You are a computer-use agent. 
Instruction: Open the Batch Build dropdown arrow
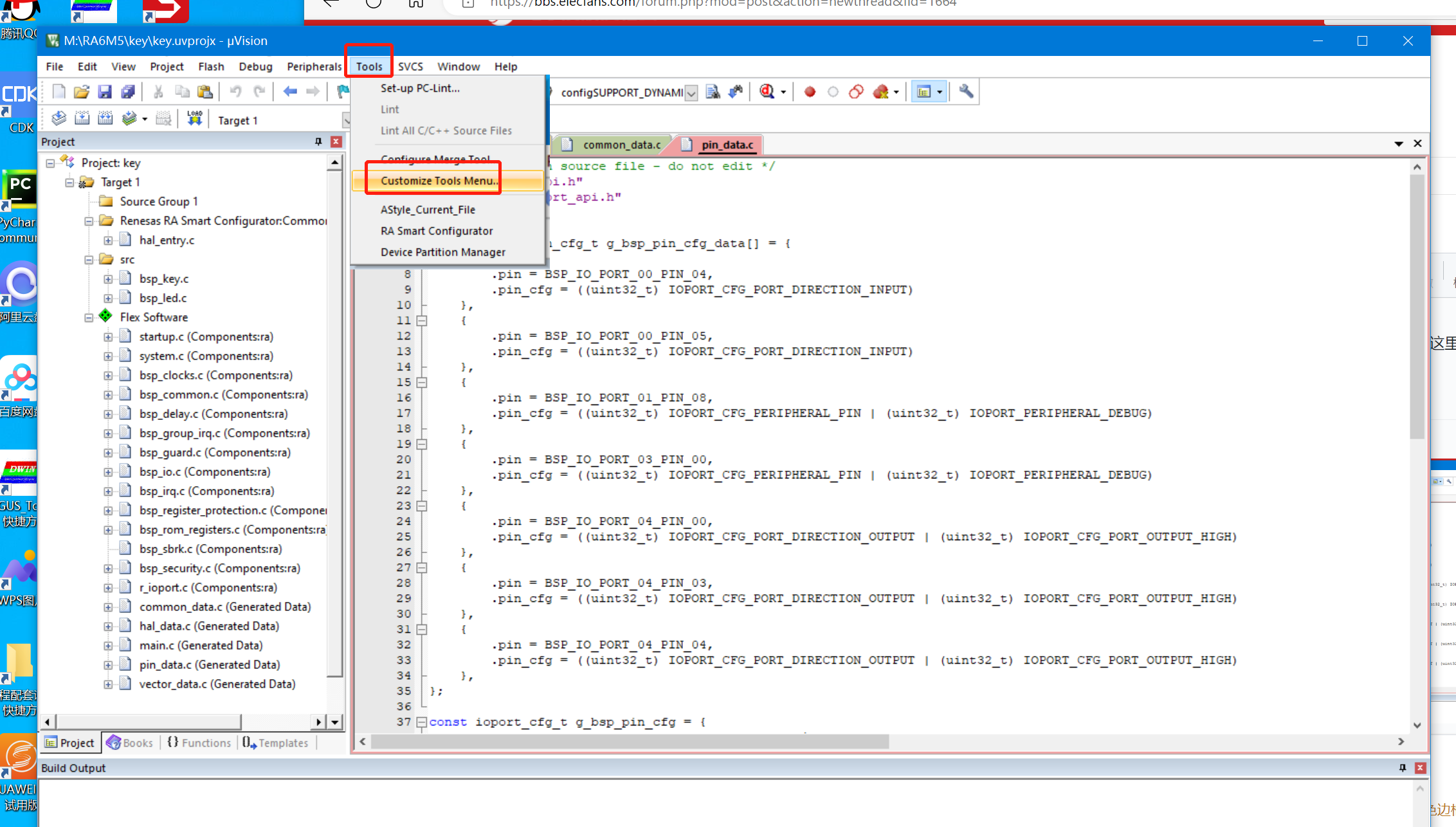click(145, 120)
